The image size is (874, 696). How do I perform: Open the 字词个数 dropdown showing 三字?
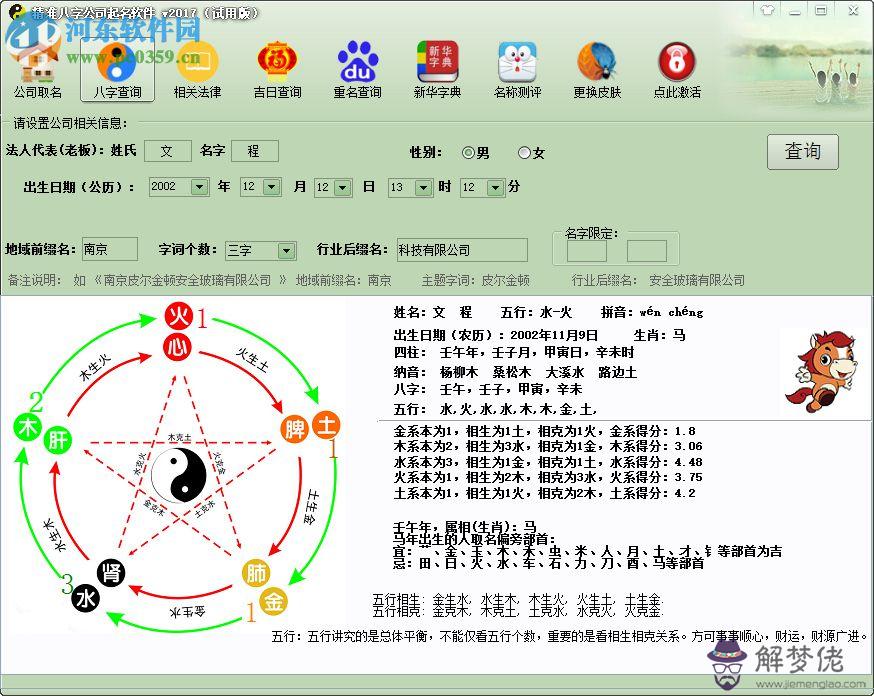pyautogui.click(x=286, y=250)
